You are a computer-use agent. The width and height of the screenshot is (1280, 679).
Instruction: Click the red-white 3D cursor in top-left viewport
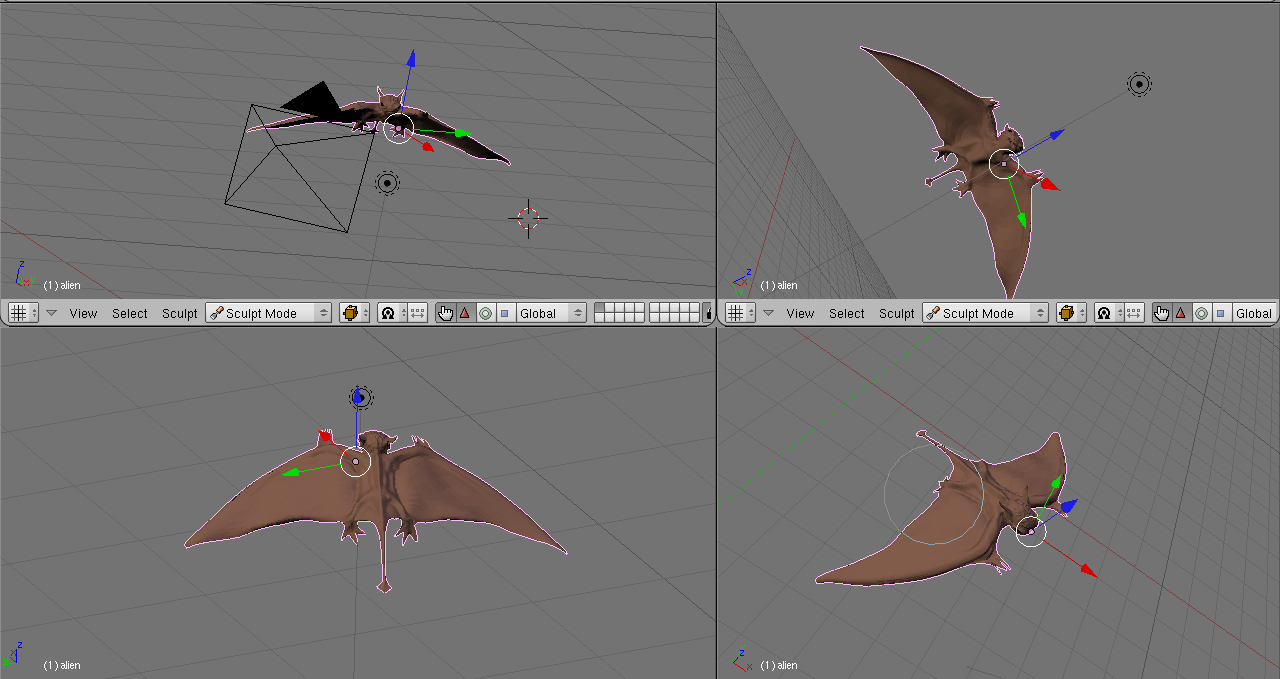click(x=528, y=217)
